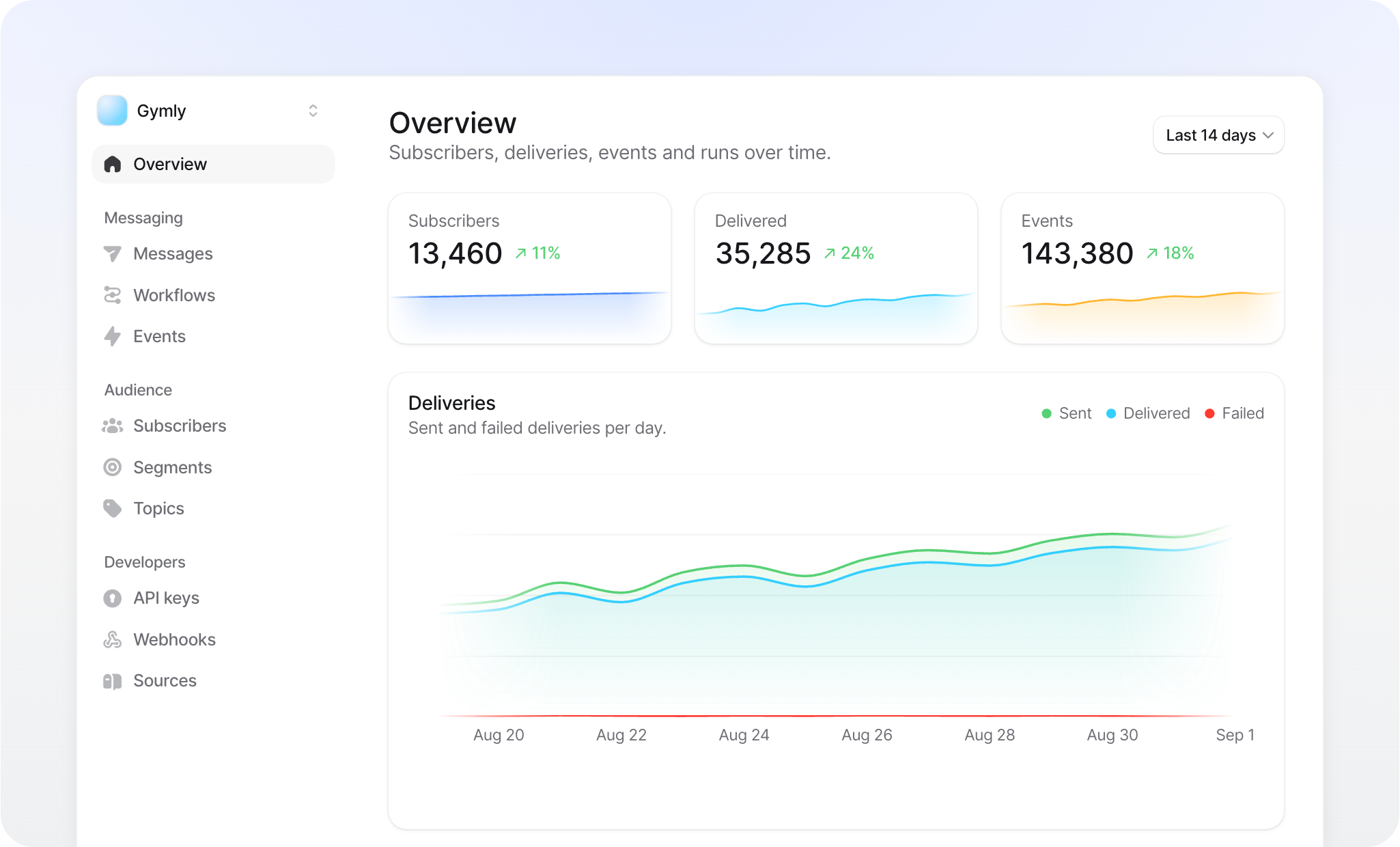Click the 13,460 subscribers value
This screenshot has width=1400, height=847.
click(x=455, y=253)
